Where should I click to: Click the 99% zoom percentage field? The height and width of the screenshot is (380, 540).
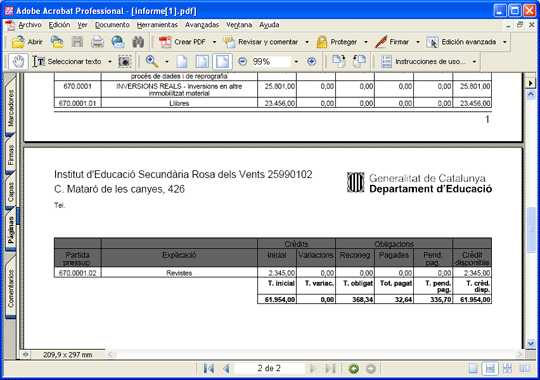[271, 62]
